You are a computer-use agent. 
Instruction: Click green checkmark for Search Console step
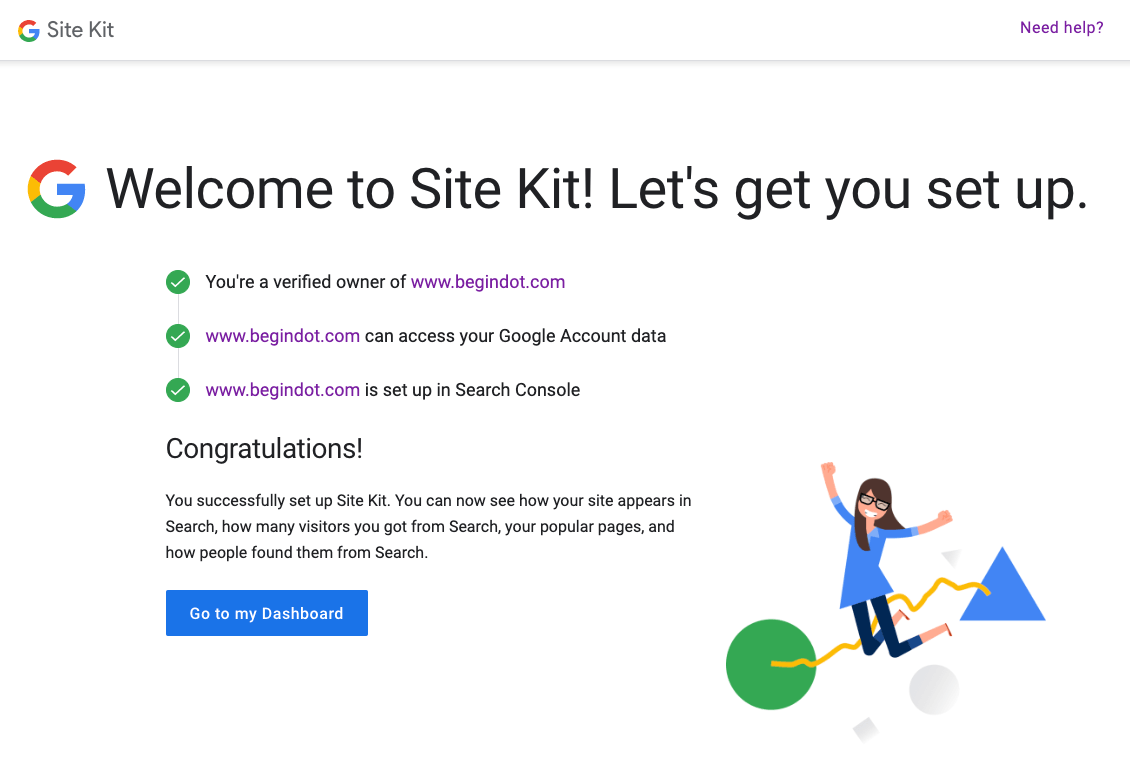[x=178, y=390]
